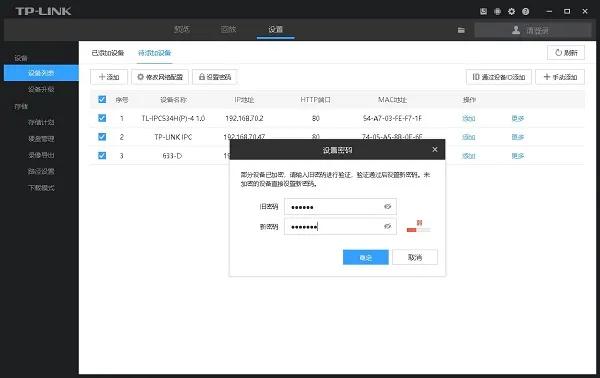Click the 刷新 refresh button
This screenshot has width=600, height=378.
tap(566, 53)
